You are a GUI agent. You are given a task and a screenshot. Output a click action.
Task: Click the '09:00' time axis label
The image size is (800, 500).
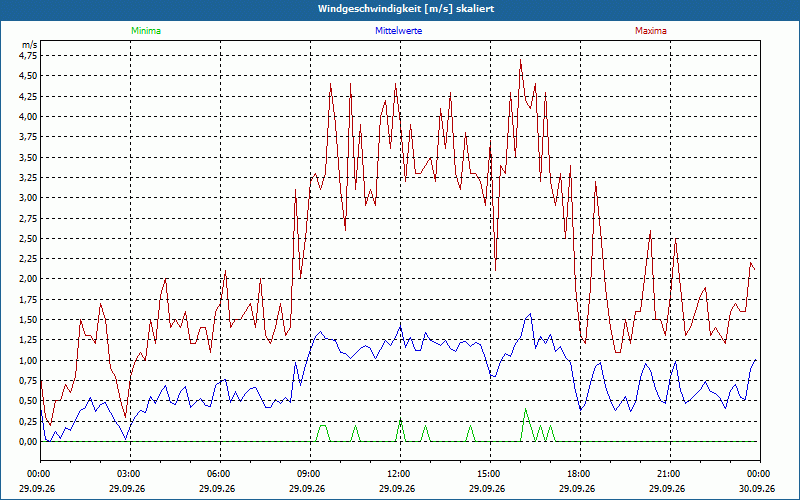tap(310, 474)
